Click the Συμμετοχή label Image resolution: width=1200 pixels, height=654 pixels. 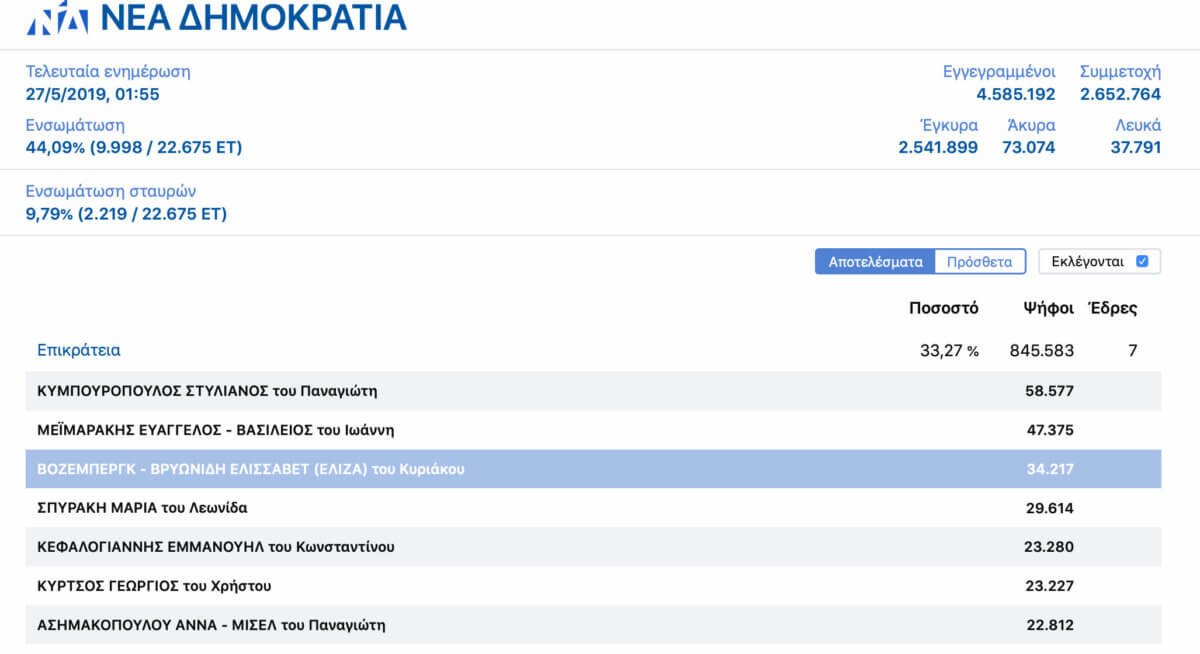(x=1120, y=72)
